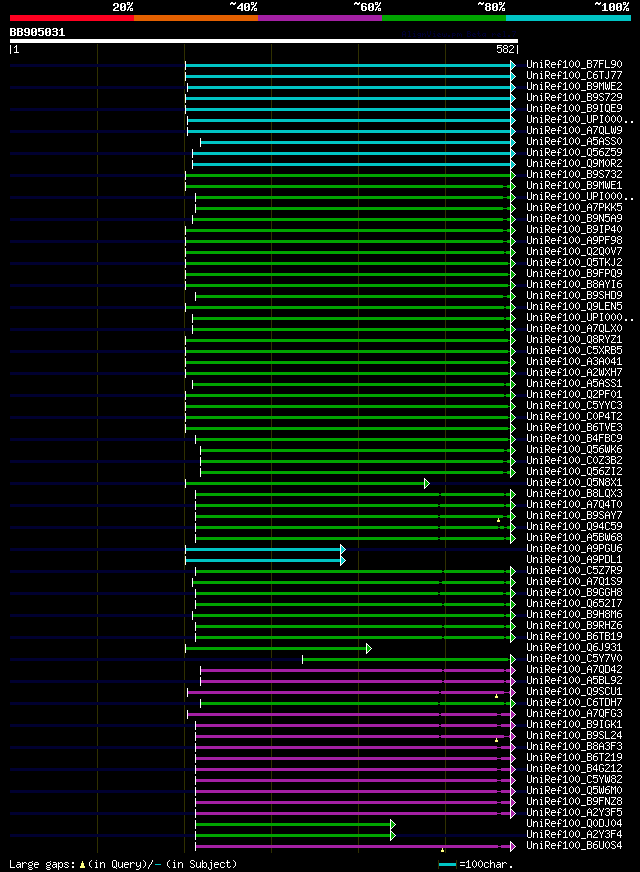The width and height of the screenshot is (640, 872).
Task: Open hit UniRef100_B9FNZ8
Action: point(574,802)
